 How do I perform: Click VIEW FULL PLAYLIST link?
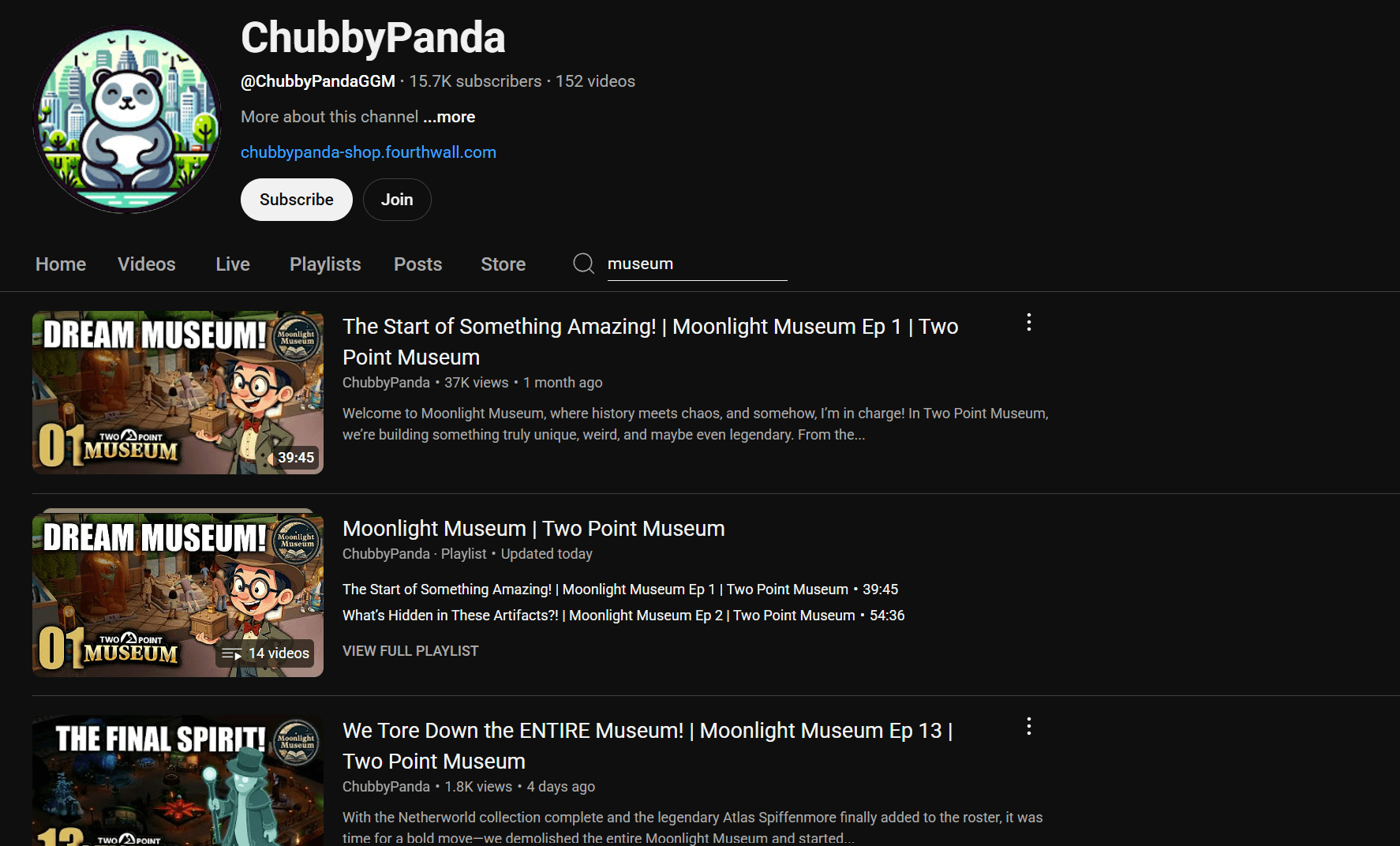click(410, 651)
